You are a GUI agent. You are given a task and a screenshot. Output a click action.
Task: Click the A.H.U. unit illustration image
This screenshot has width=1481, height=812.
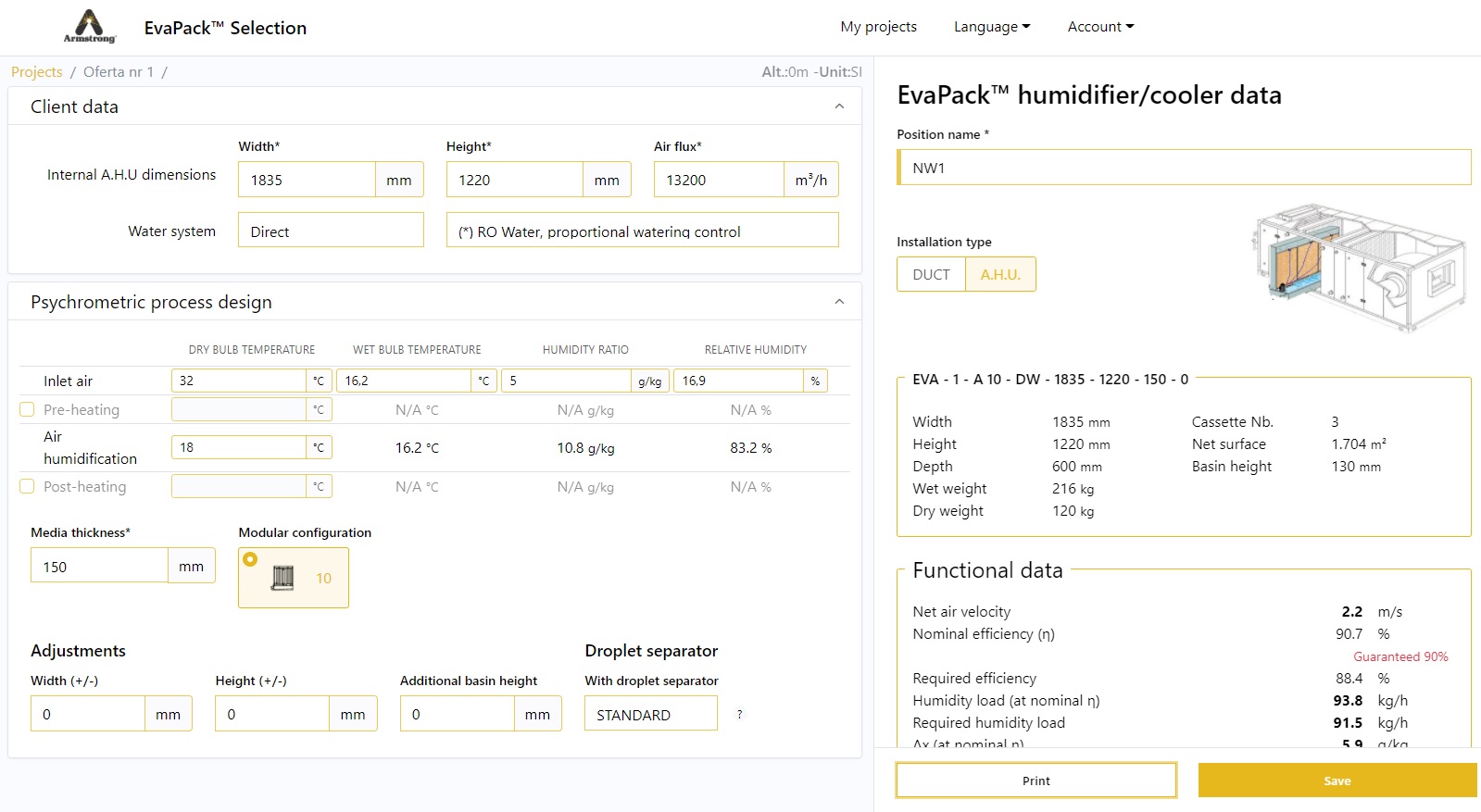click(x=1359, y=269)
